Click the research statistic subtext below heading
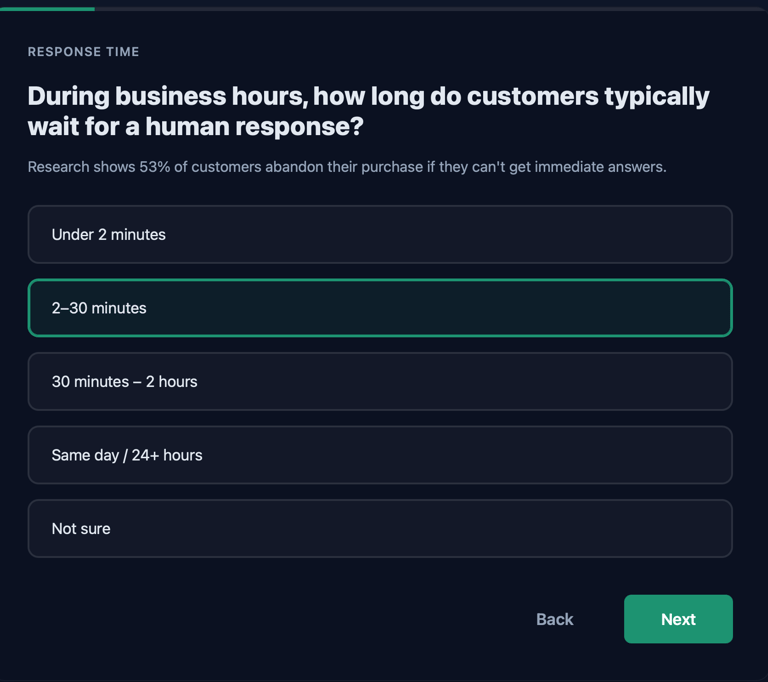This screenshot has width=768, height=682. [x=346, y=167]
